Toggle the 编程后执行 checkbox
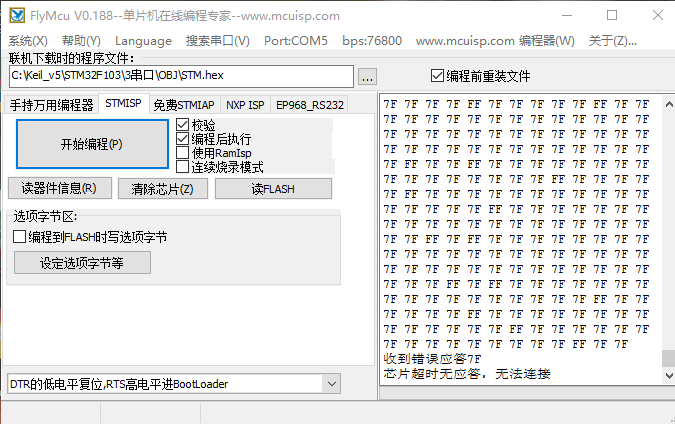The image size is (675, 424). click(183, 139)
